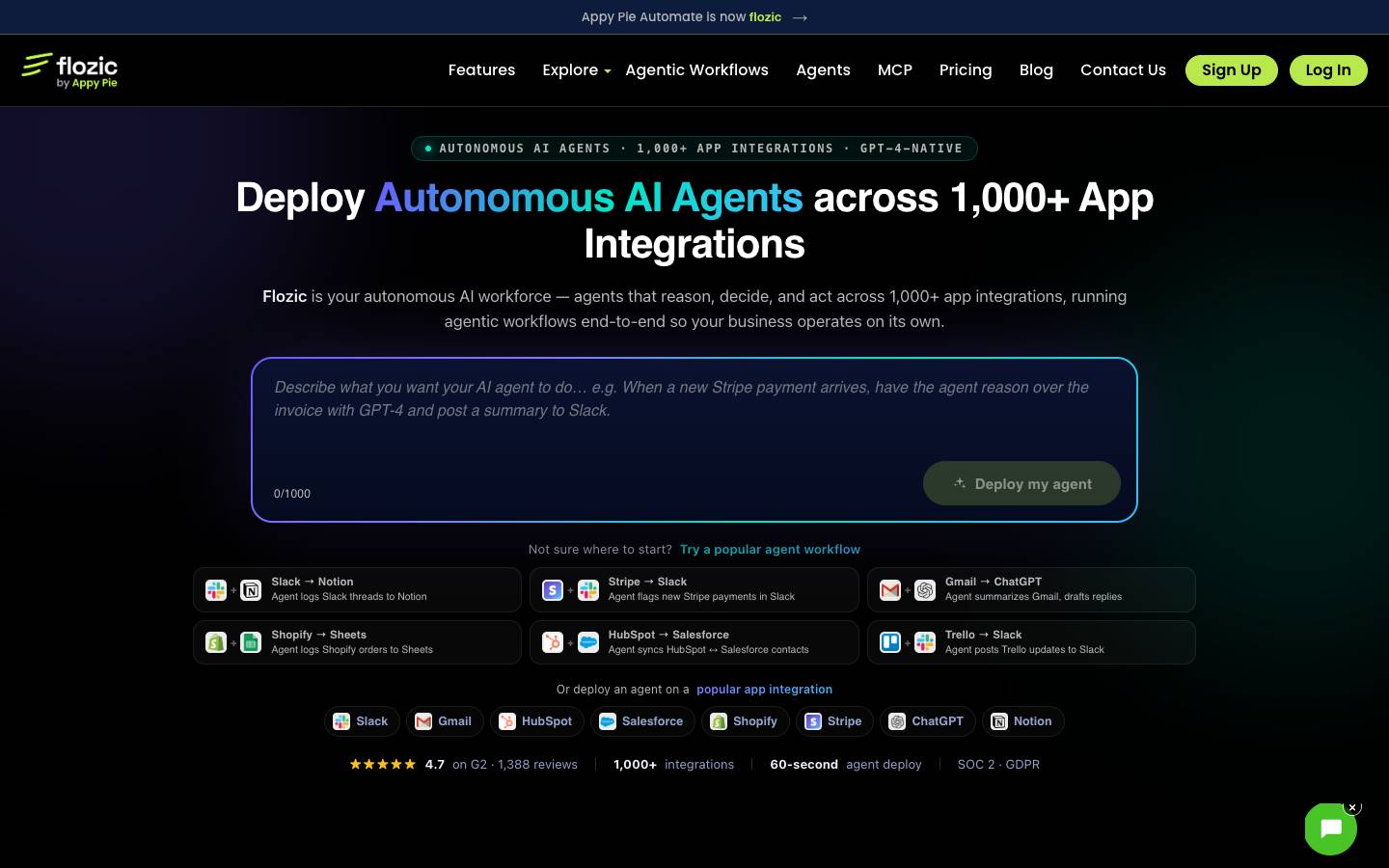Click the Salesforce icon in the Salesforce chip

click(608, 721)
